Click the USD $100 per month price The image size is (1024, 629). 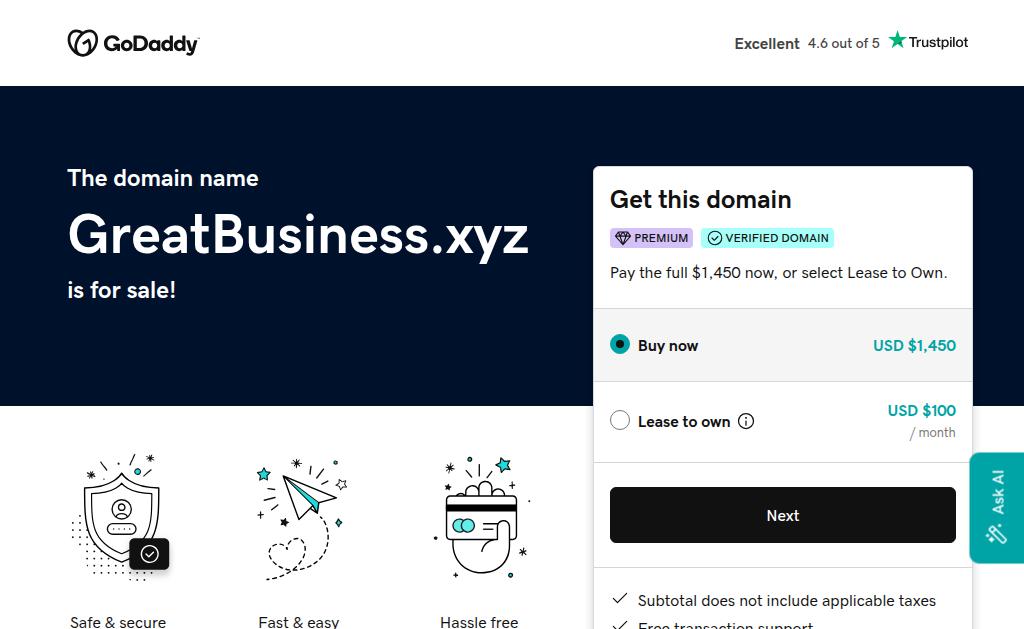coord(921,420)
